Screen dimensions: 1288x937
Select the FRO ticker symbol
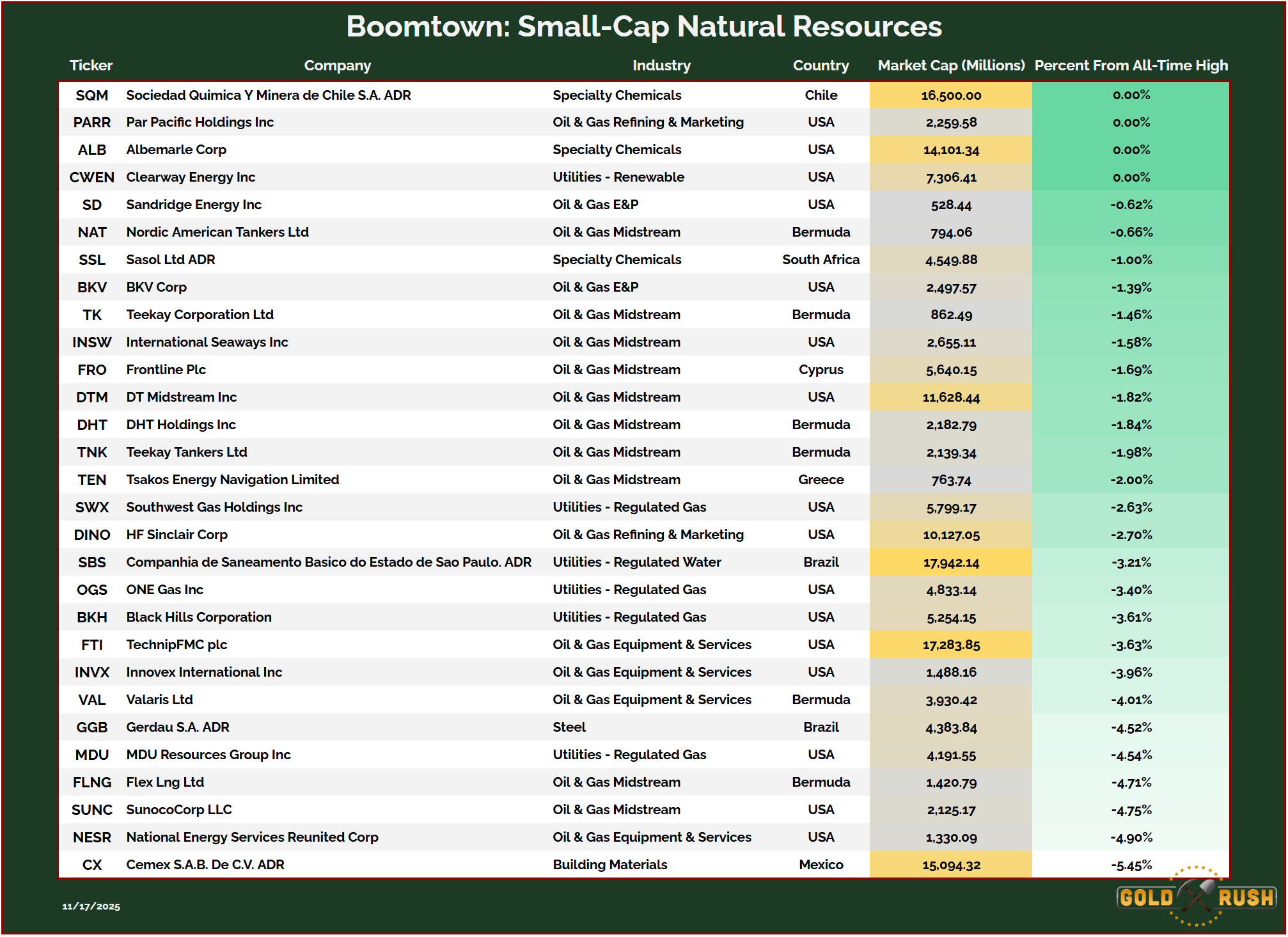[91, 370]
